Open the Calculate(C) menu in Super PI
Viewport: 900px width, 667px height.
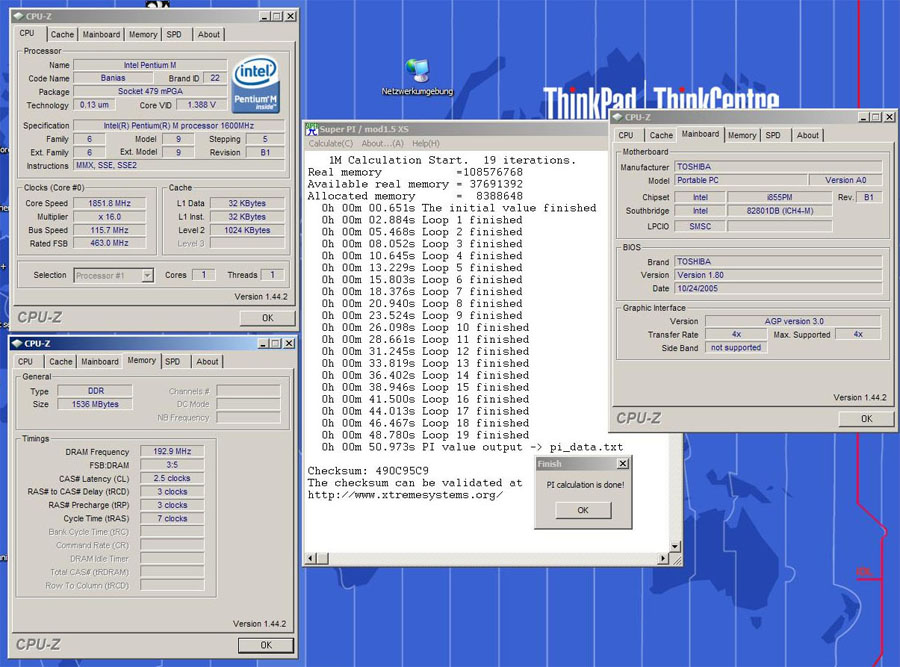[x=331, y=144]
